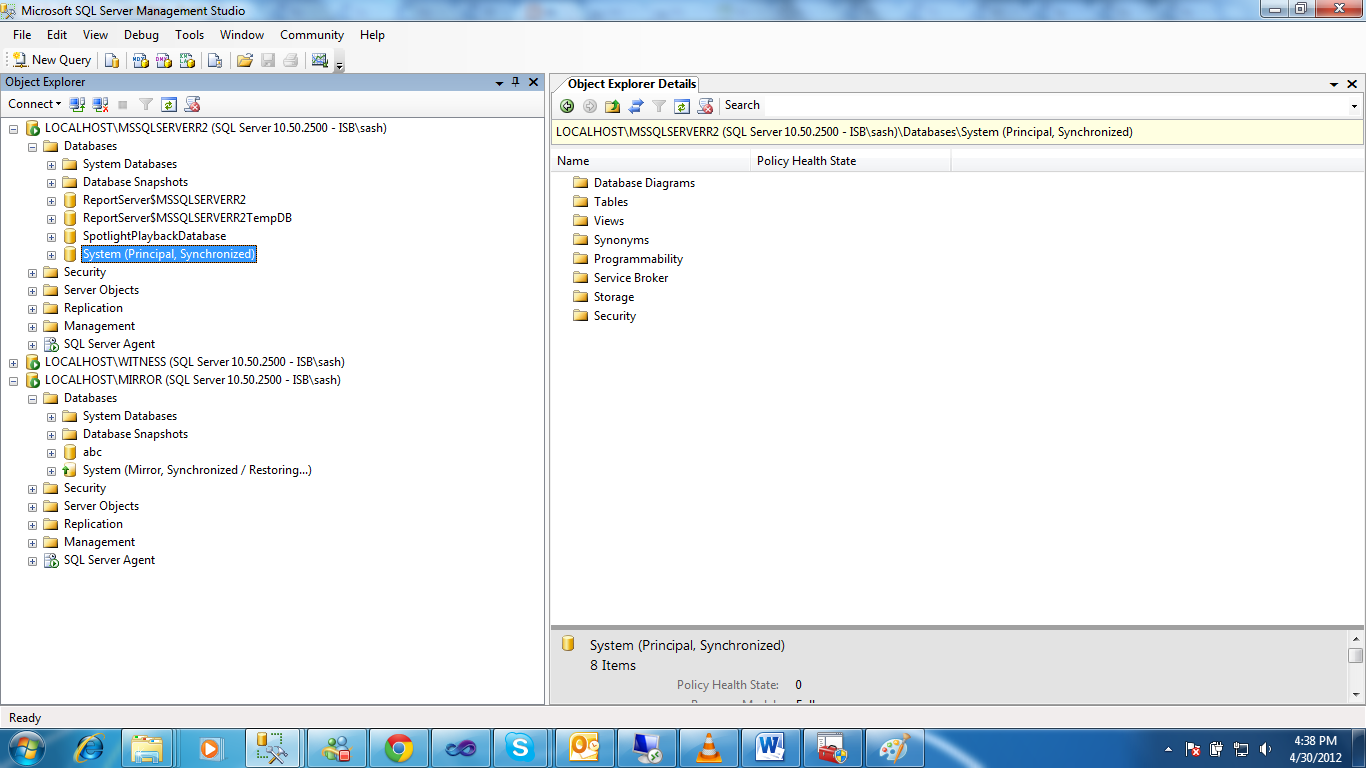
Task: Click the Back arrow in Object Explorer Details
Action: [568, 105]
